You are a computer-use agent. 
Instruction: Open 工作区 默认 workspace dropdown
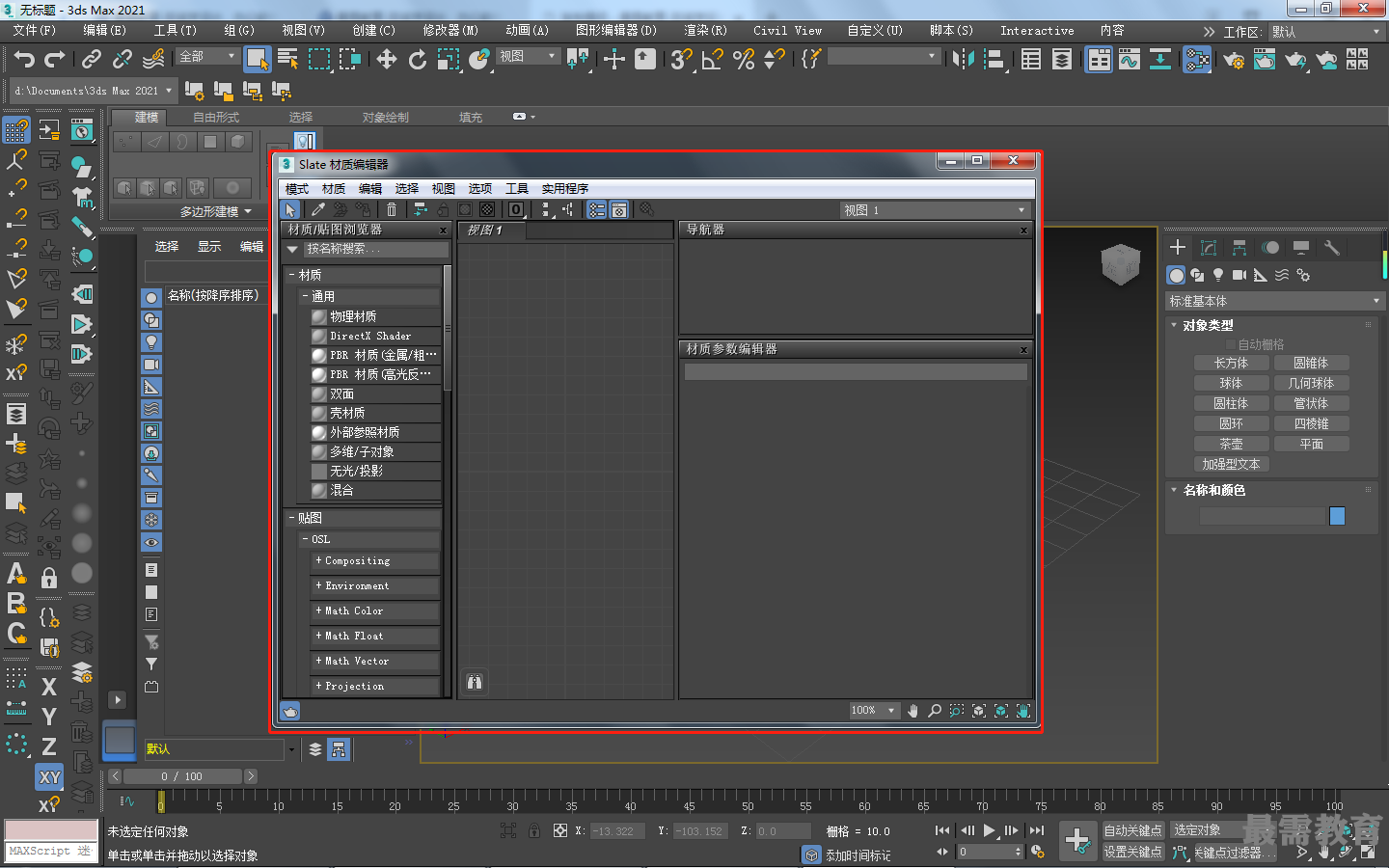point(1326,32)
